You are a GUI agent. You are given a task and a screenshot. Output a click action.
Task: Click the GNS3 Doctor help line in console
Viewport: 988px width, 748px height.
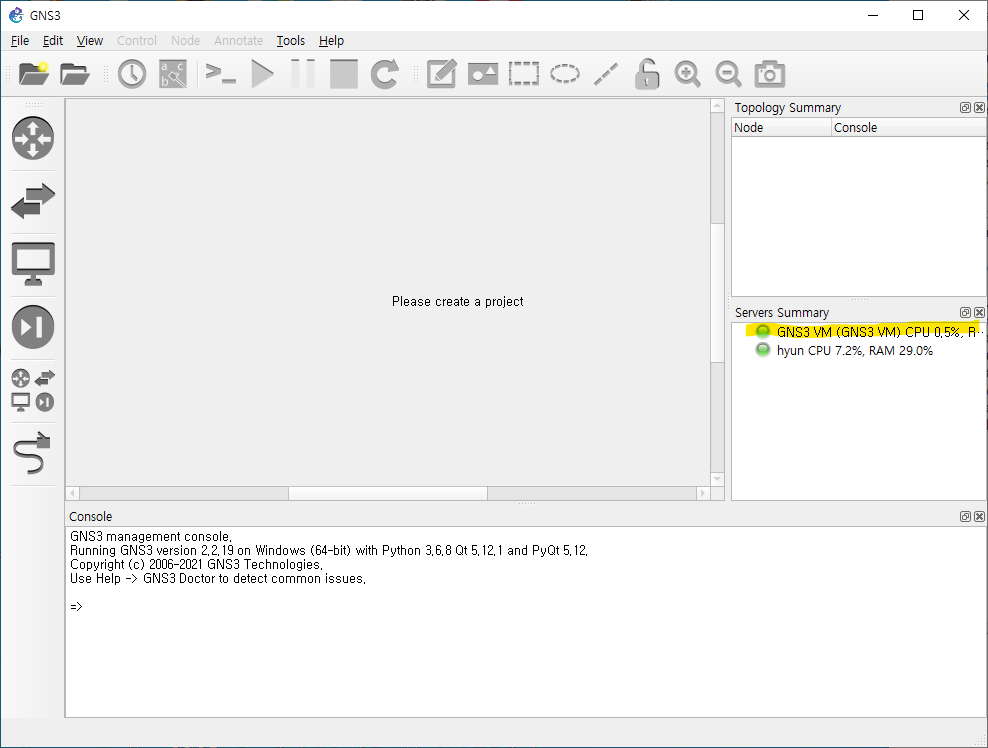coord(217,578)
